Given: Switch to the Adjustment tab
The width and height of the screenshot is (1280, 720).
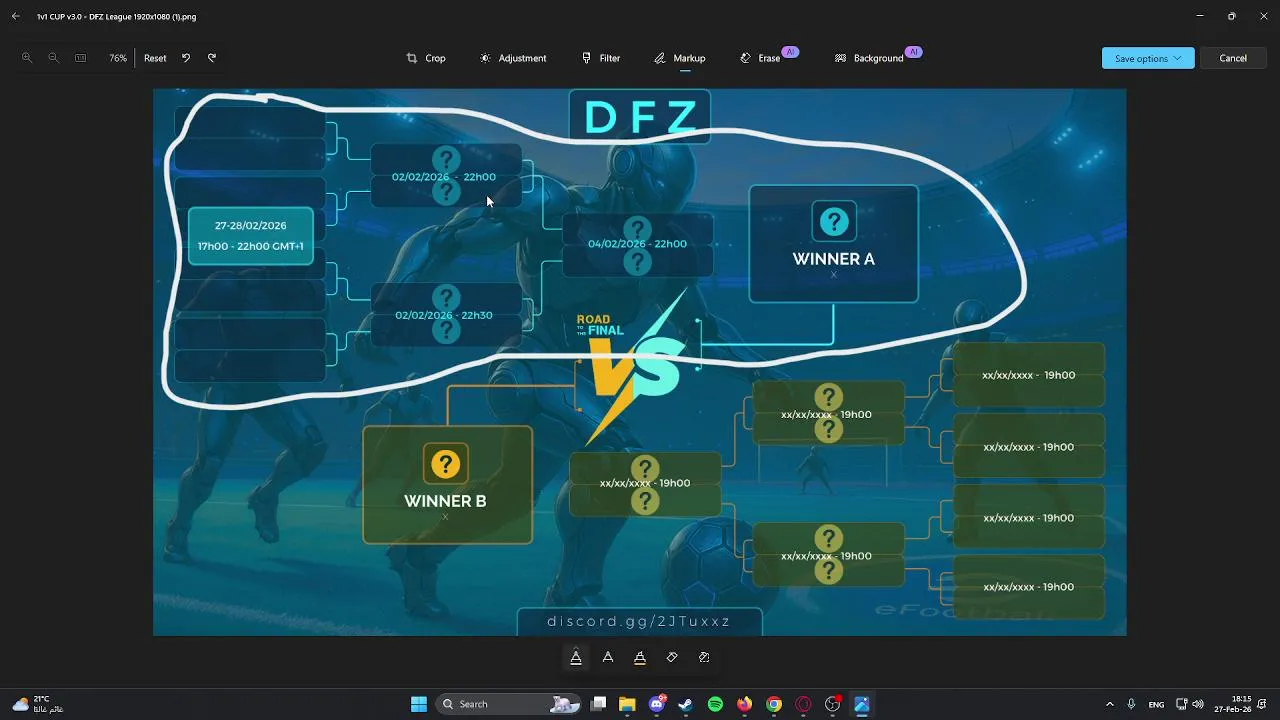Looking at the screenshot, I should coord(513,58).
